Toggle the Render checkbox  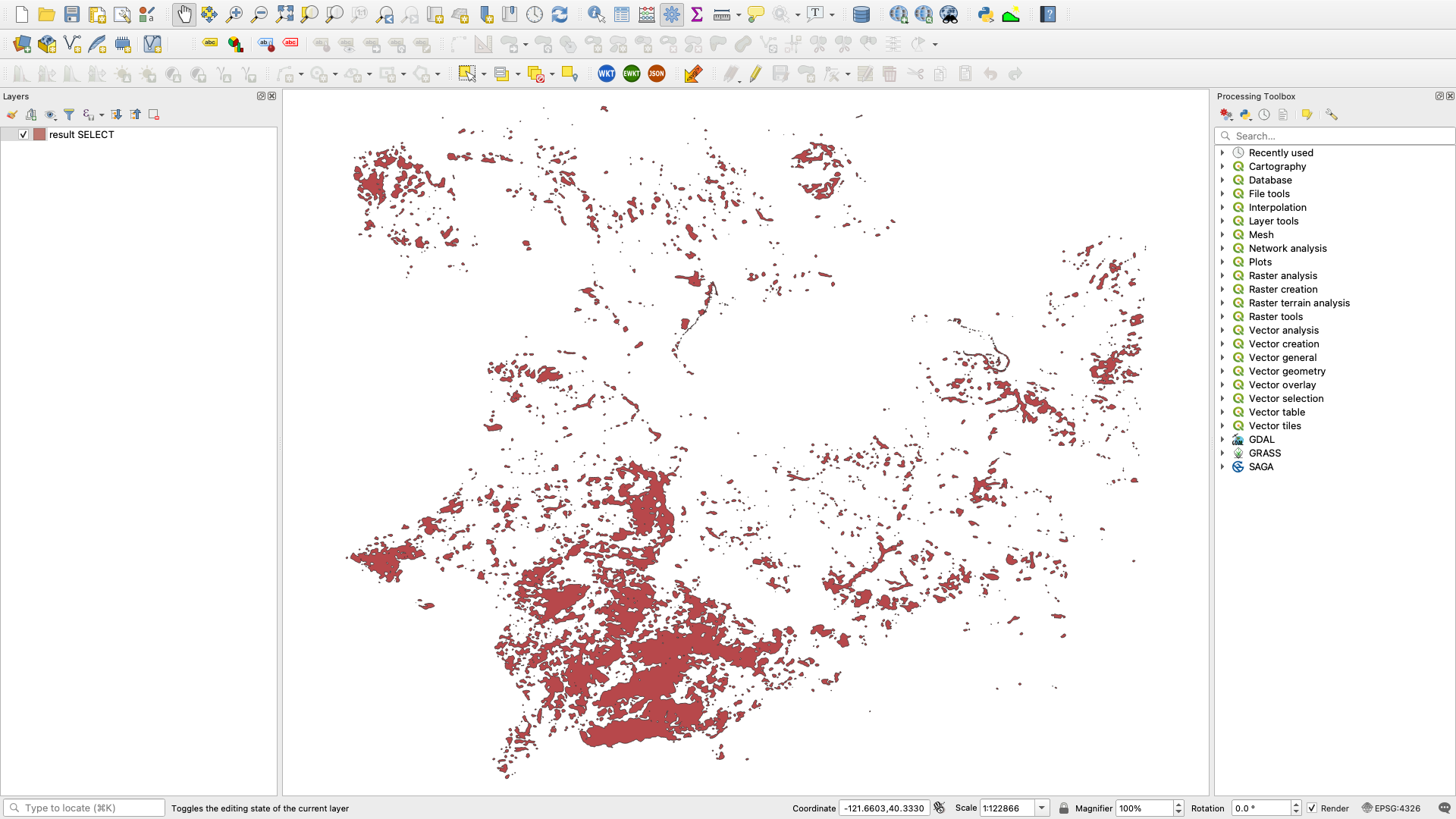1312,808
